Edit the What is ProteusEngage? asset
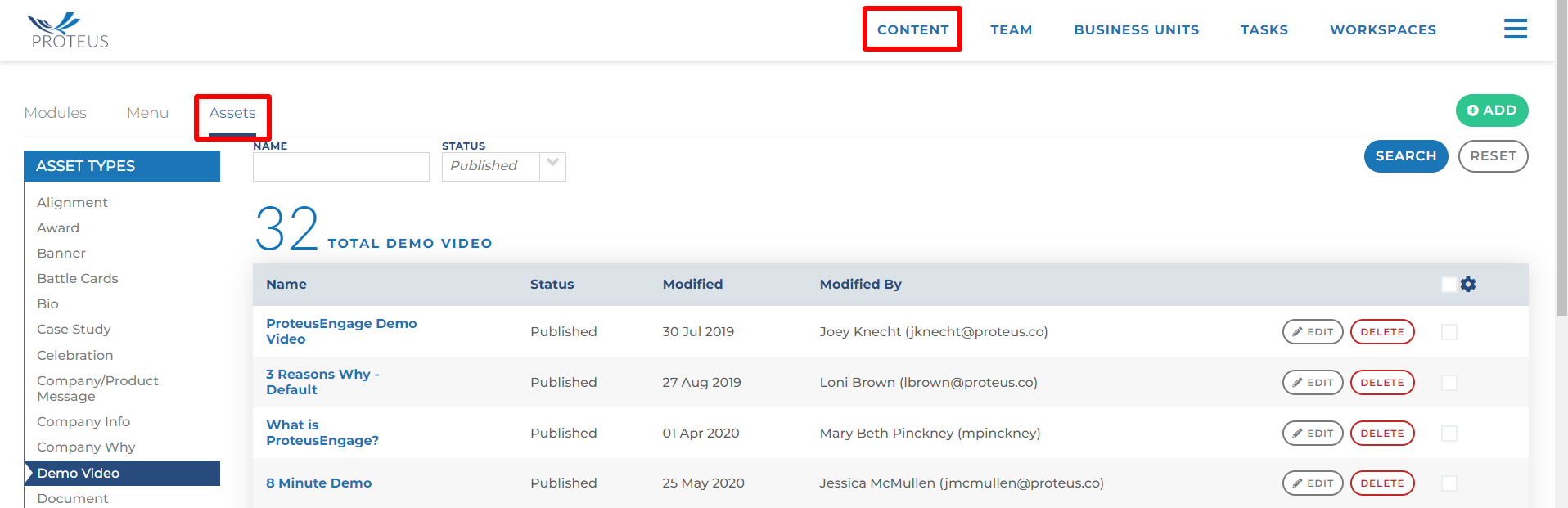The image size is (1568, 508). click(x=1313, y=433)
